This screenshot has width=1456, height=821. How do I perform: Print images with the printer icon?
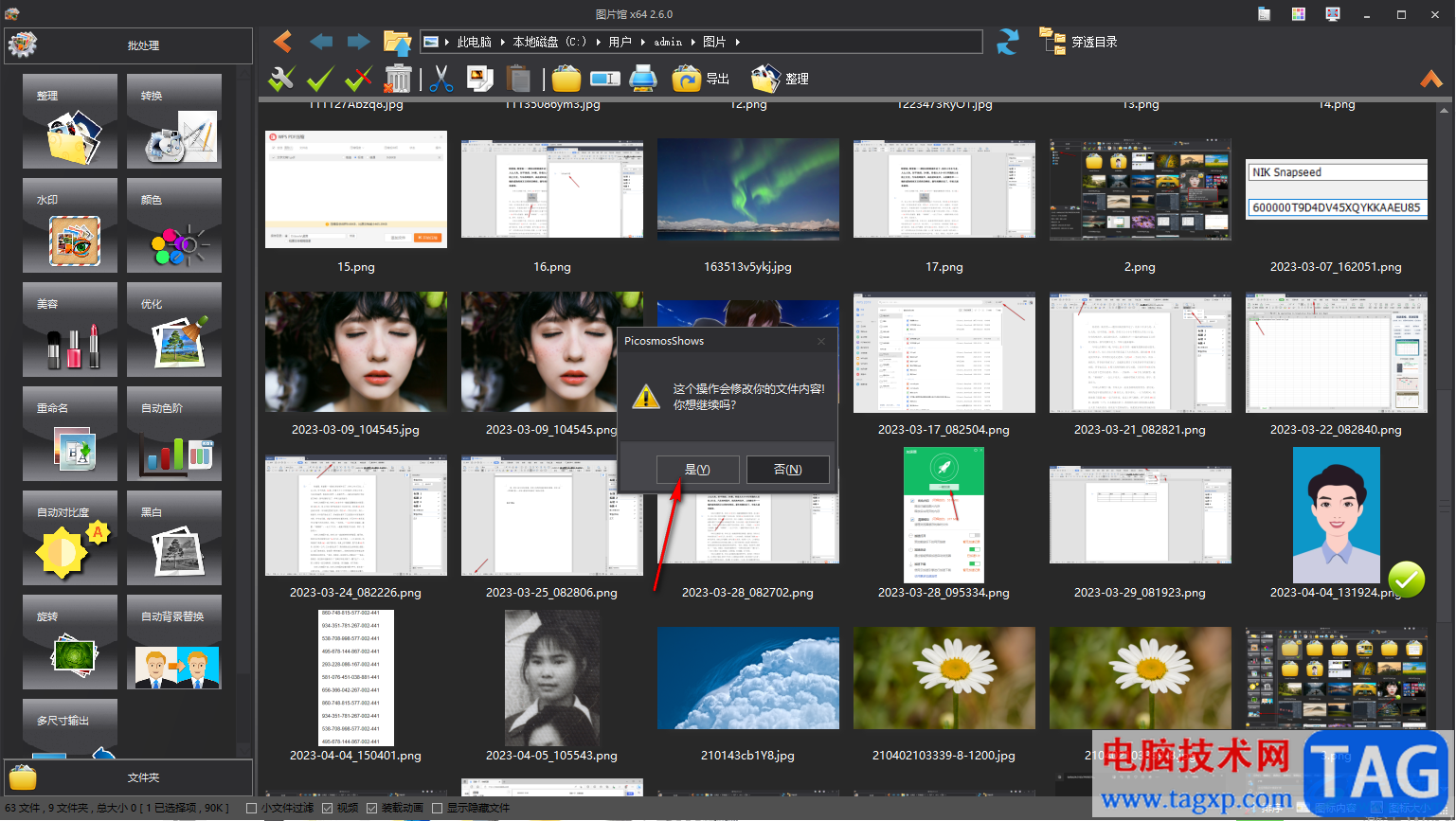pos(643,79)
